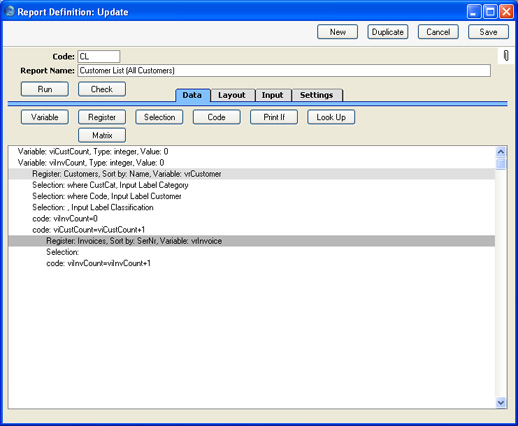The height and width of the screenshot is (426, 518).
Task: Add a new Variable line
Action: tap(45, 117)
